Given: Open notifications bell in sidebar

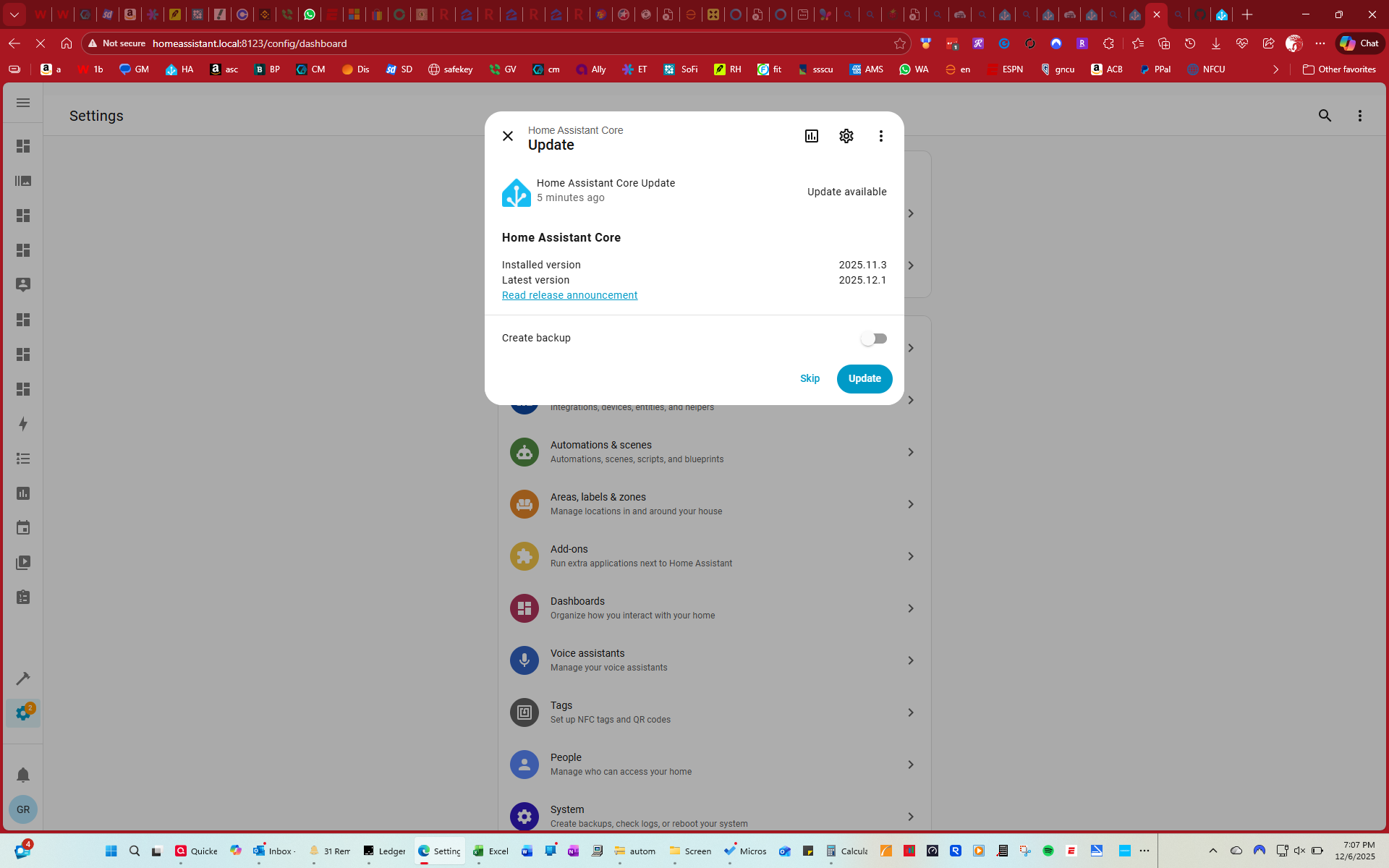Looking at the screenshot, I should tap(23, 775).
